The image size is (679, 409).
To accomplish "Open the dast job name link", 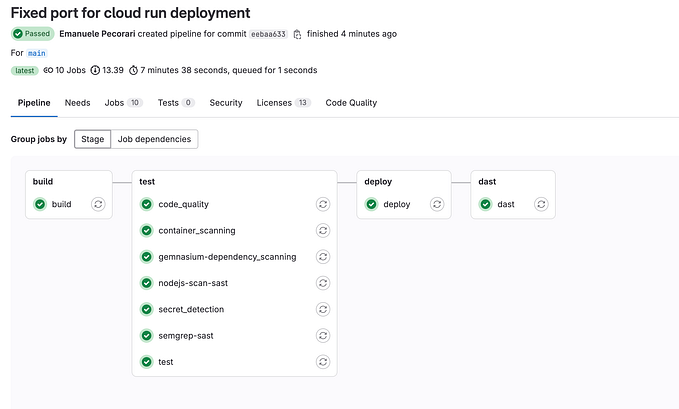I will [x=506, y=204].
